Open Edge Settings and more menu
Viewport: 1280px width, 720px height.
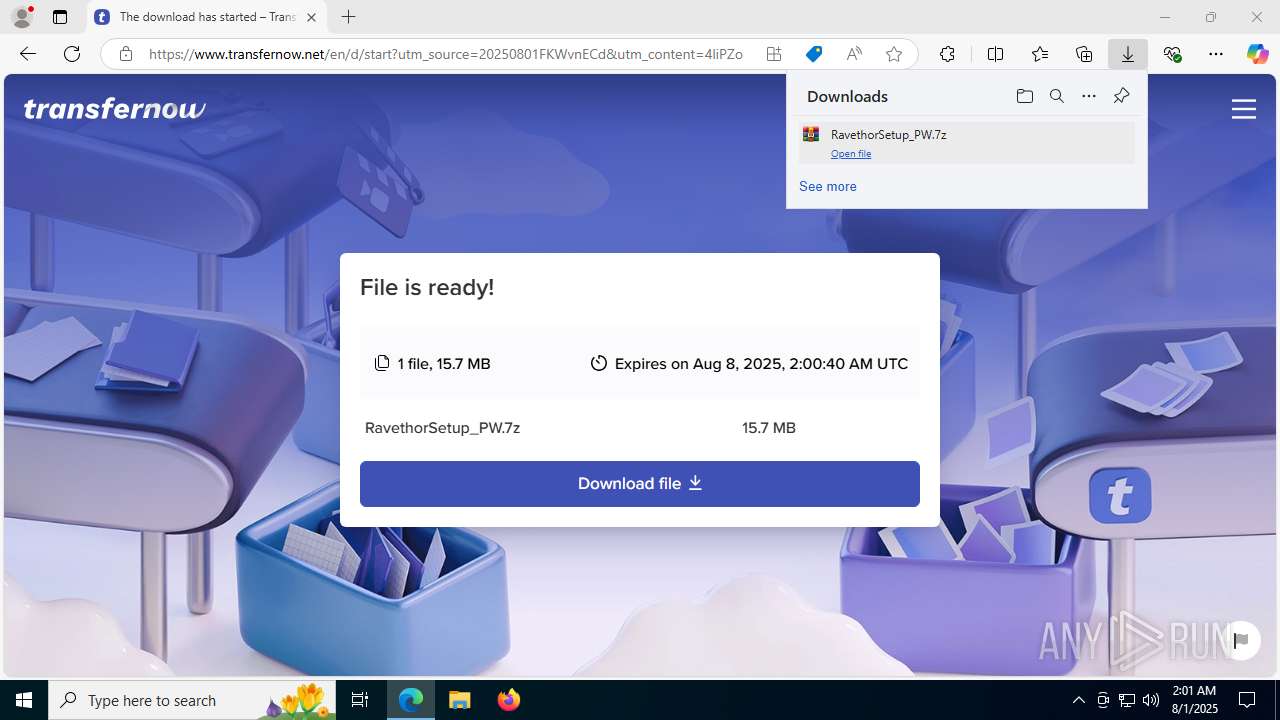click(1216, 54)
